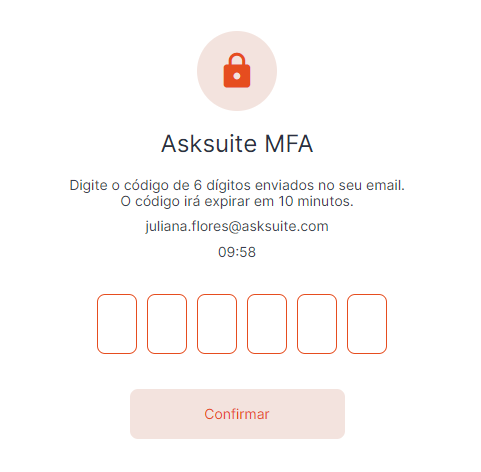The height and width of the screenshot is (472, 481).
Task: Click the "O código irá expirar" line
Action: [237, 202]
